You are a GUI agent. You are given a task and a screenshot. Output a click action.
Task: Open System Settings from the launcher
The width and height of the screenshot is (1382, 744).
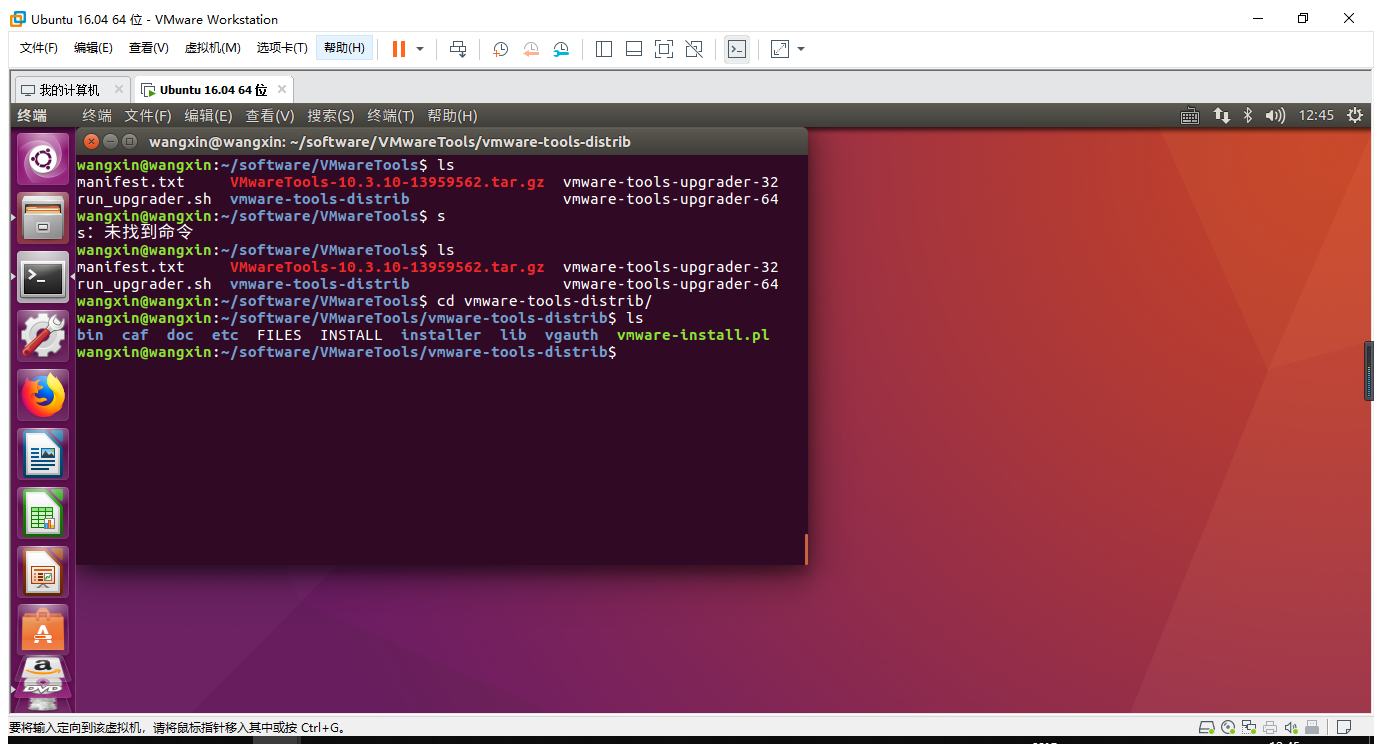[x=43, y=335]
